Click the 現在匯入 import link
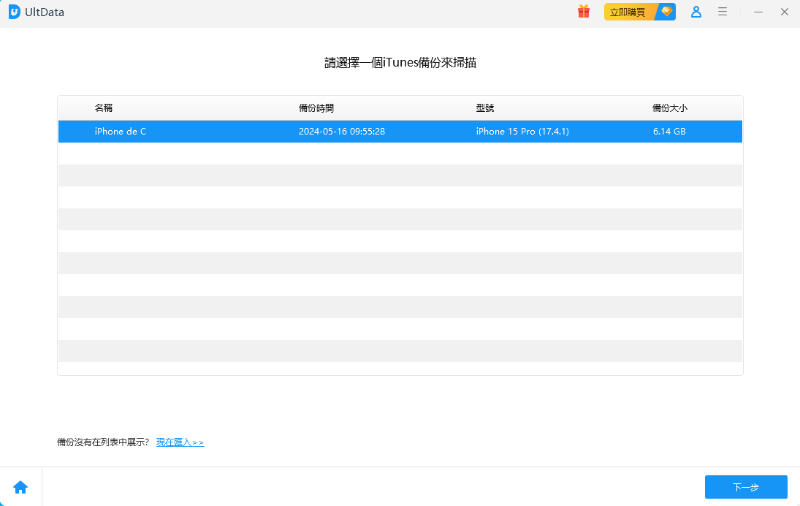Screen dimensions: 800x506 (x=180, y=442)
